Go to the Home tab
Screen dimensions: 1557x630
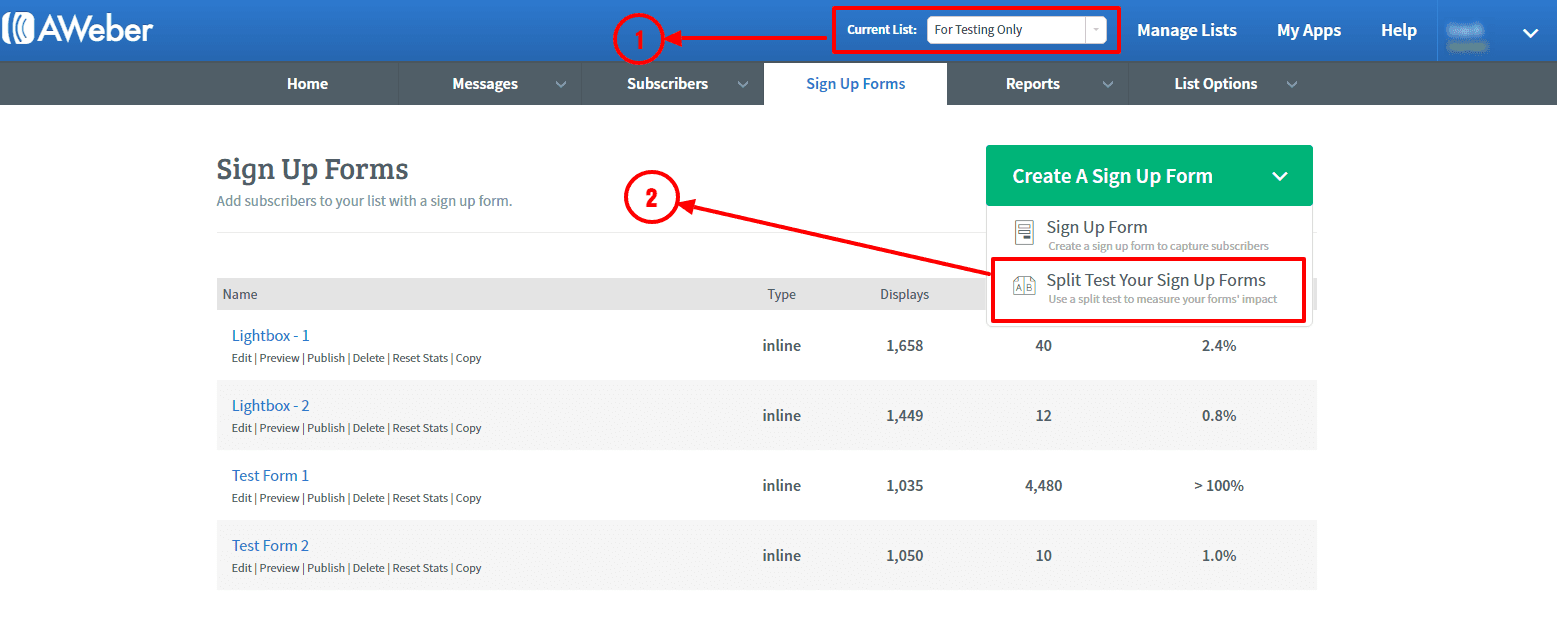click(x=307, y=84)
